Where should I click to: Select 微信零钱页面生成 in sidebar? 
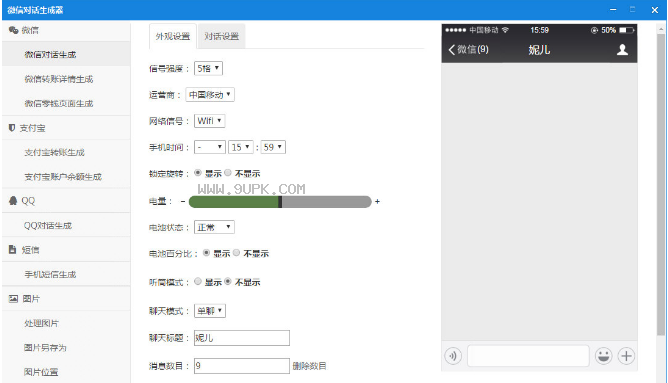click(x=66, y=103)
